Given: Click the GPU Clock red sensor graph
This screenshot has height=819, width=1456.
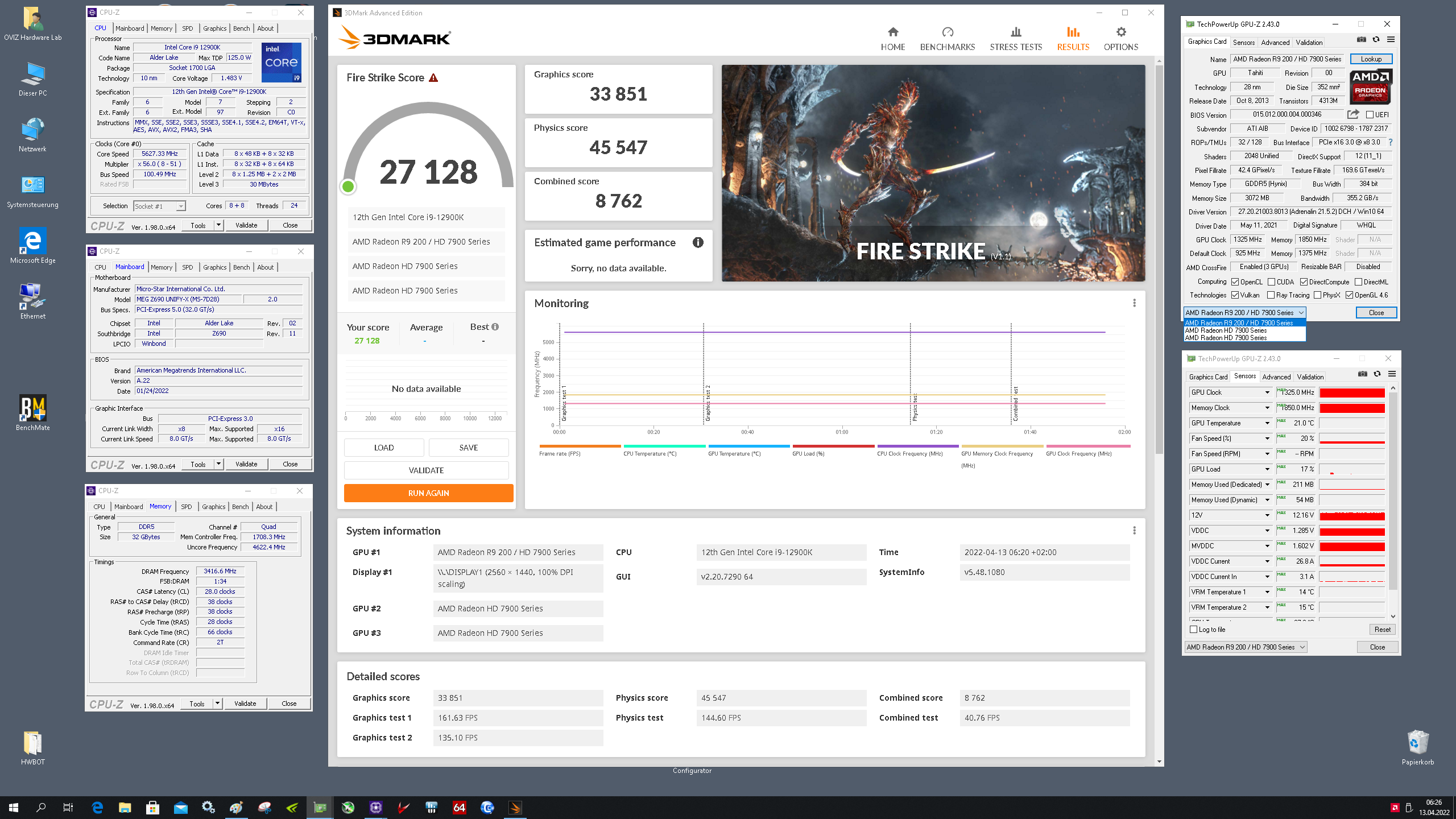Looking at the screenshot, I should [x=1352, y=392].
